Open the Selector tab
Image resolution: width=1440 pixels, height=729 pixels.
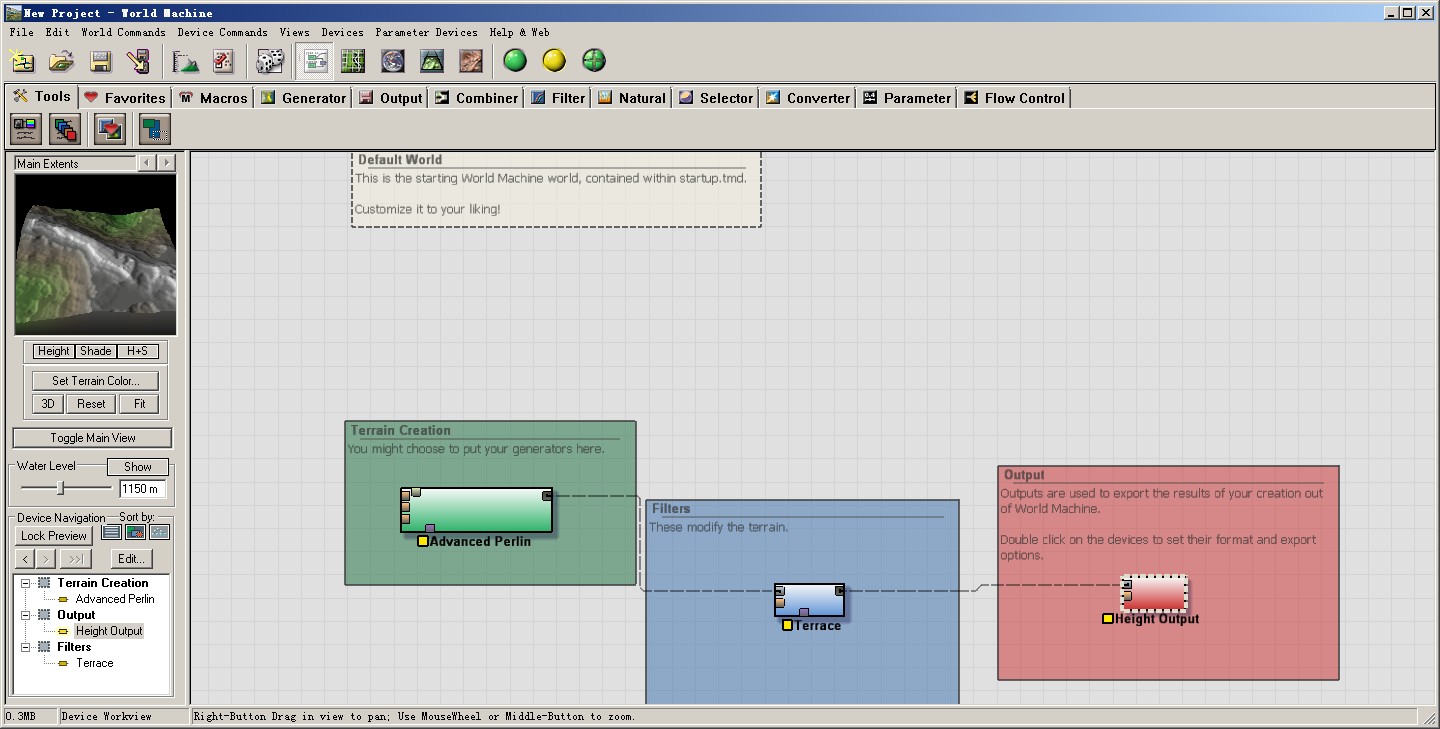[x=715, y=98]
